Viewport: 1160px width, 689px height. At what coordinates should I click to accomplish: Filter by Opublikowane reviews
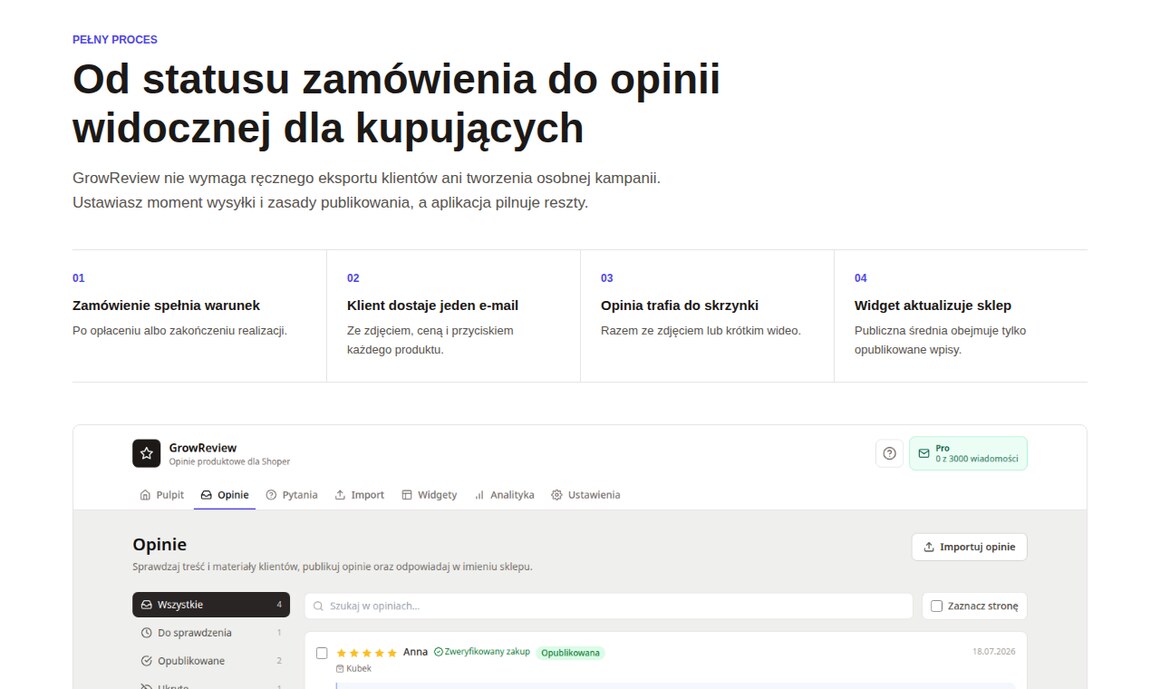[x=211, y=661]
